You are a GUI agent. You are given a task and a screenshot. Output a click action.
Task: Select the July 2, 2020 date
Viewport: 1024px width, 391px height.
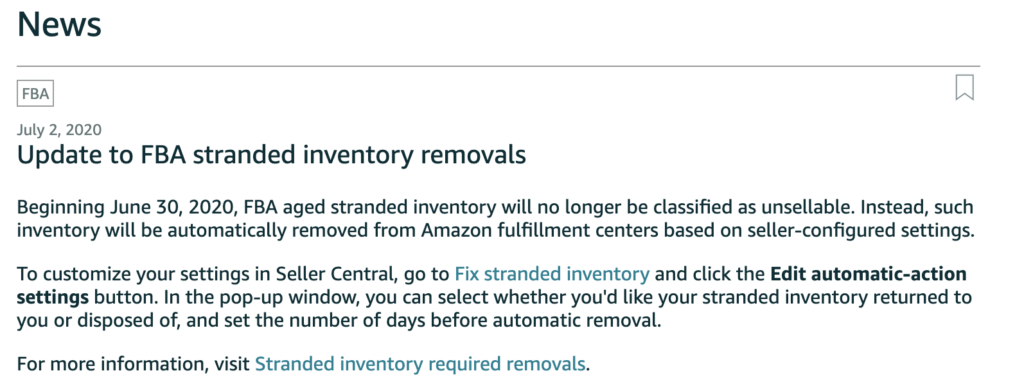click(x=59, y=129)
